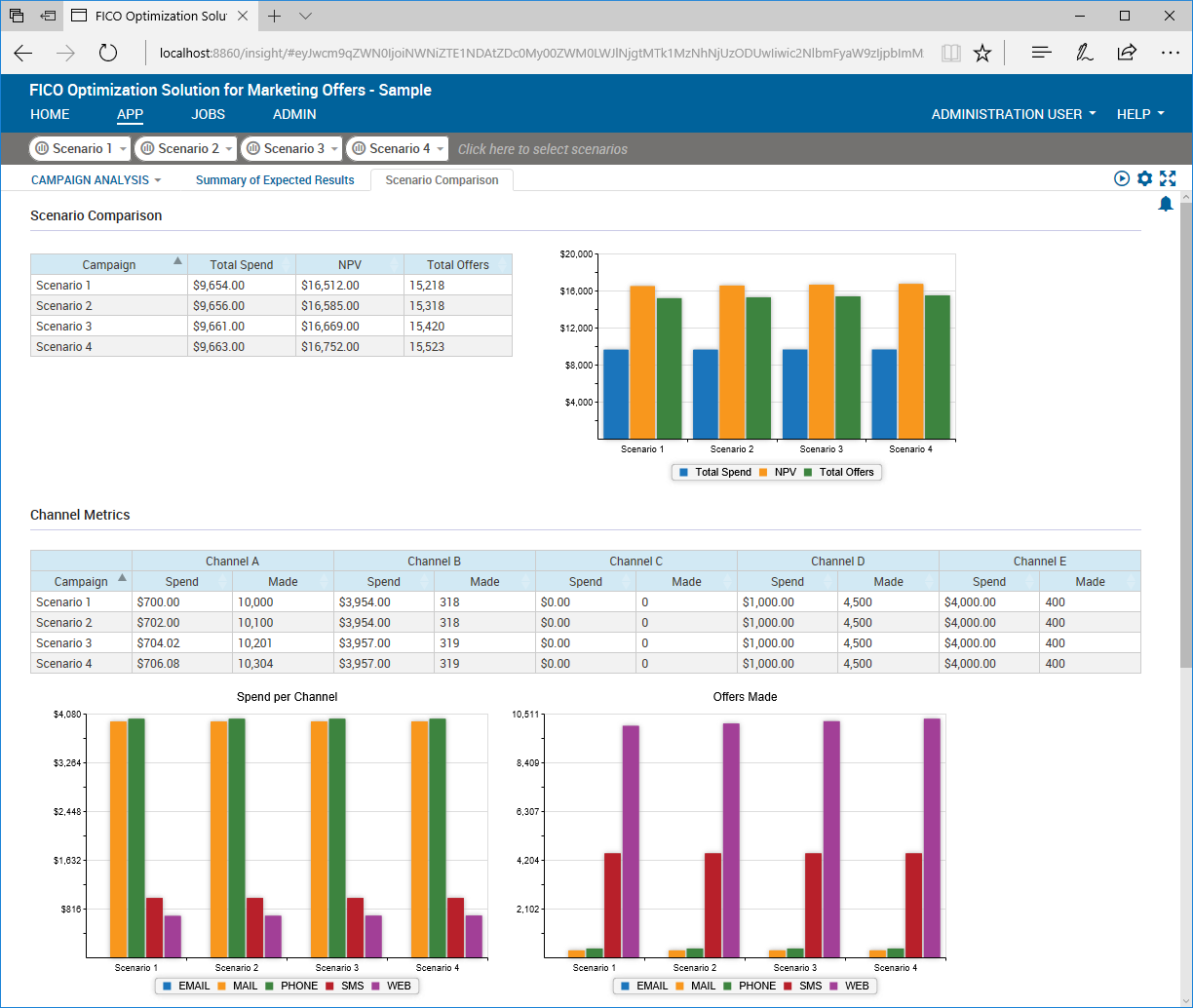The image size is (1193, 1008).
Task: Show the tabs you've set aside
Action: [17, 16]
